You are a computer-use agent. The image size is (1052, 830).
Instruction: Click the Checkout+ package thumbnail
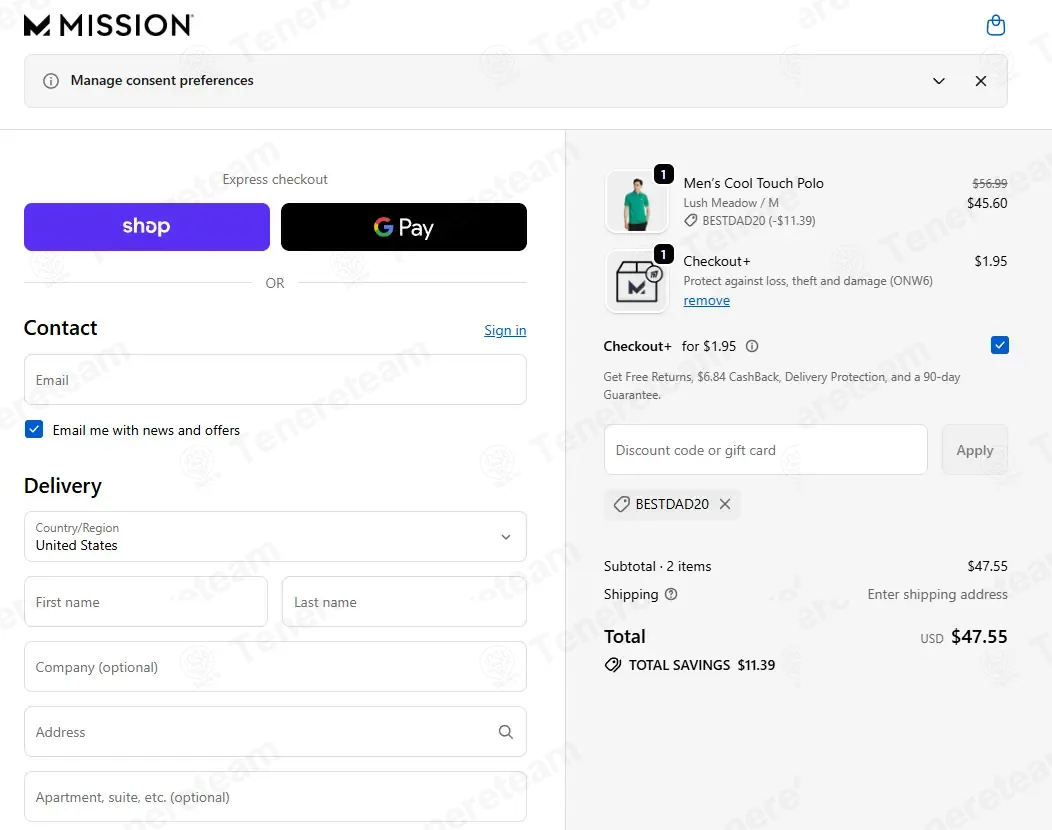pyautogui.click(x=637, y=281)
